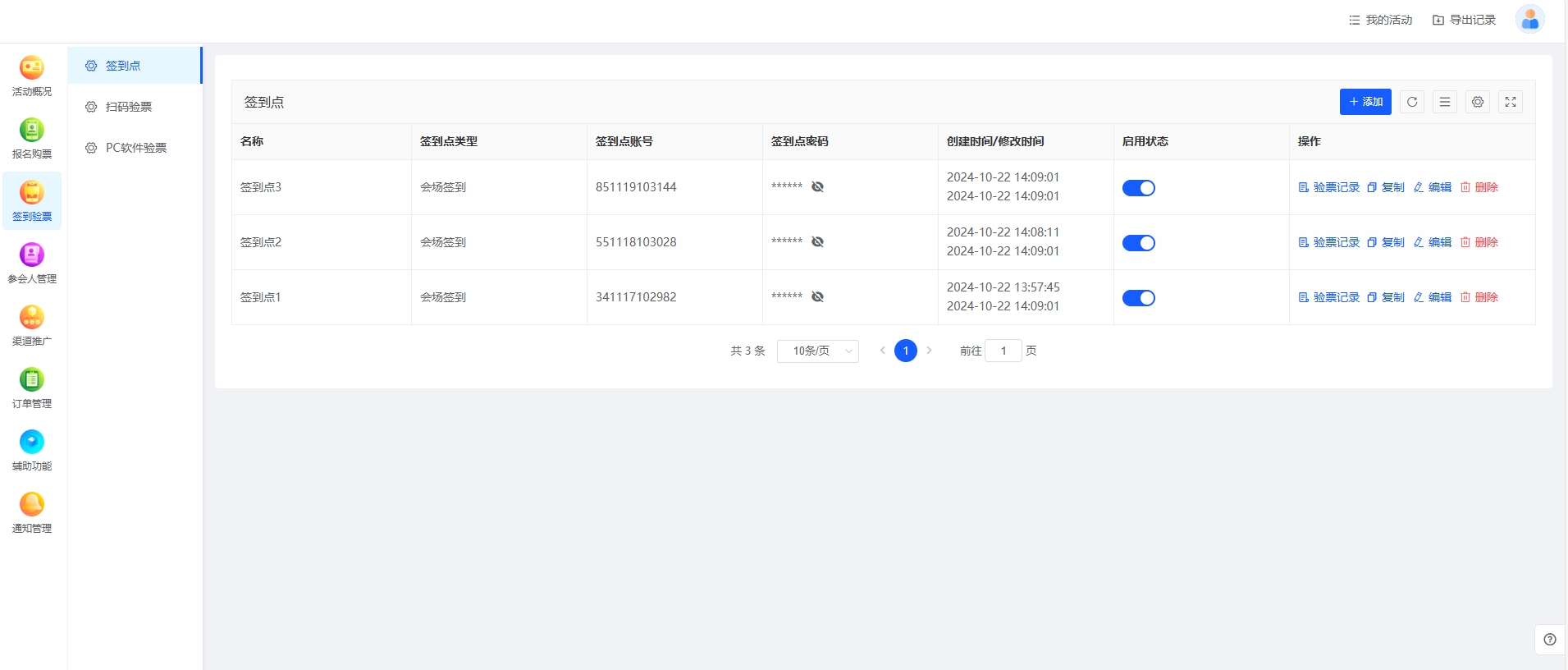Open the table column settings gear icon

[x=1477, y=102]
